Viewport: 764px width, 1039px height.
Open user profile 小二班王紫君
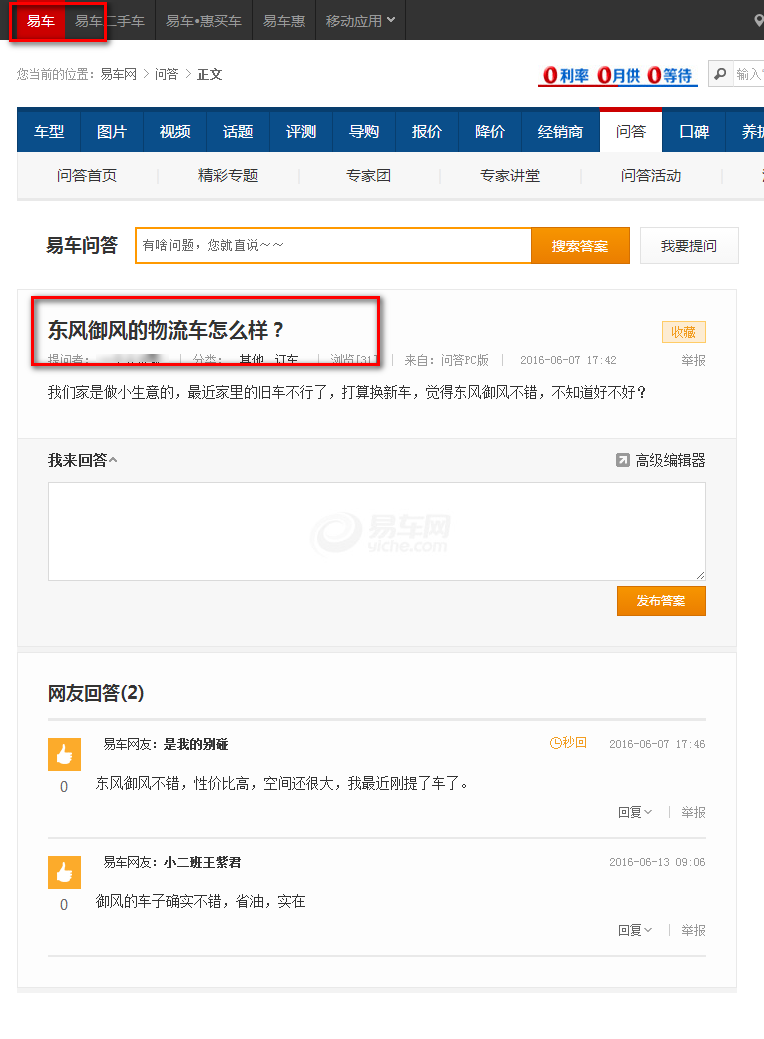click(203, 862)
